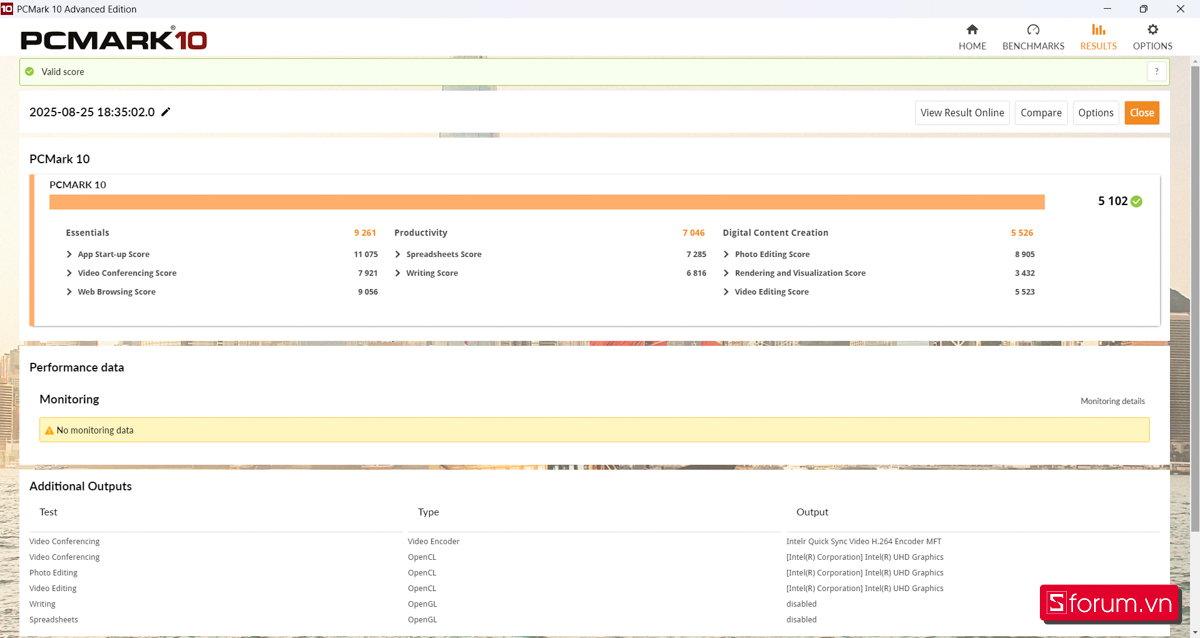Viewport: 1200px width, 638px height.
Task: Click the Video Conferencing value 7 921
Action: point(367,273)
